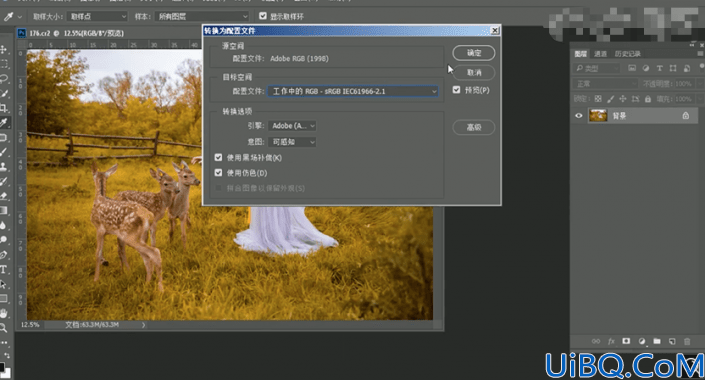Select the Zoom magnifier tool
This screenshot has width=705, height=380.
4,328
